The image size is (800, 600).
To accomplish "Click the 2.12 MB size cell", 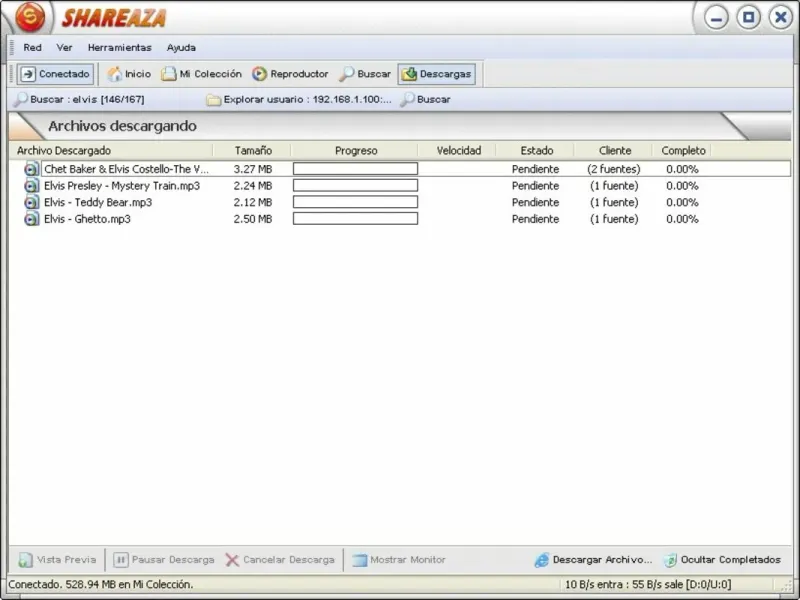I will tap(253, 203).
